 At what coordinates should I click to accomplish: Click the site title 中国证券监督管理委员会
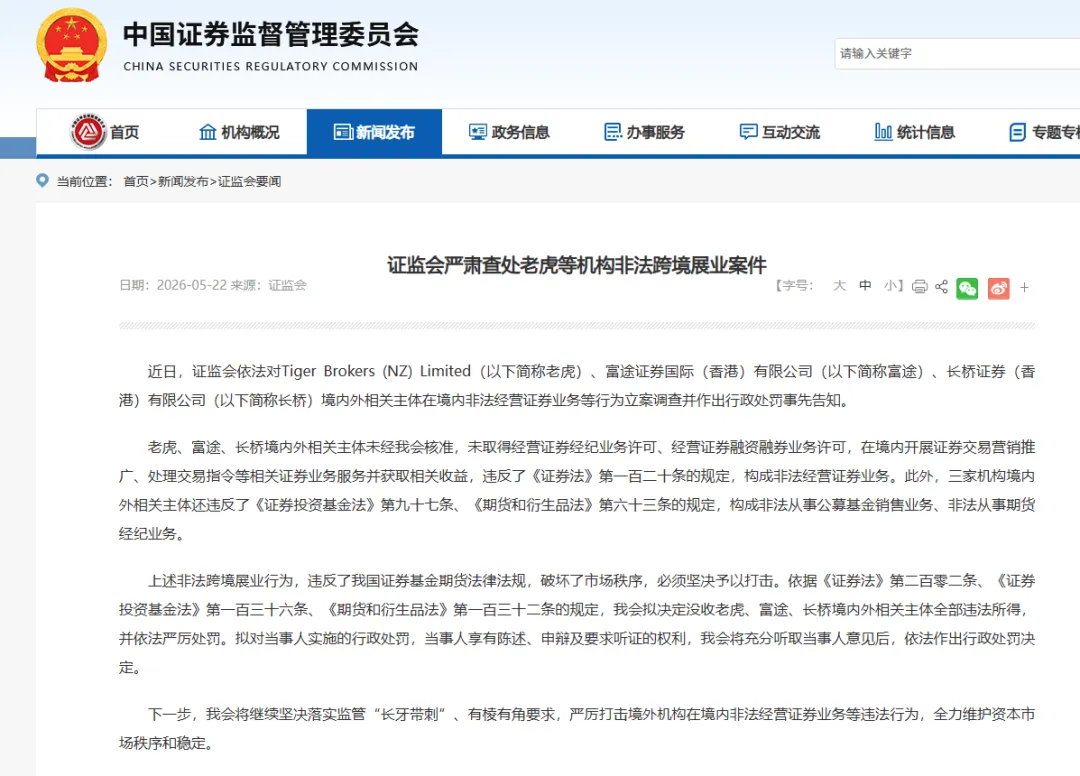tap(271, 34)
